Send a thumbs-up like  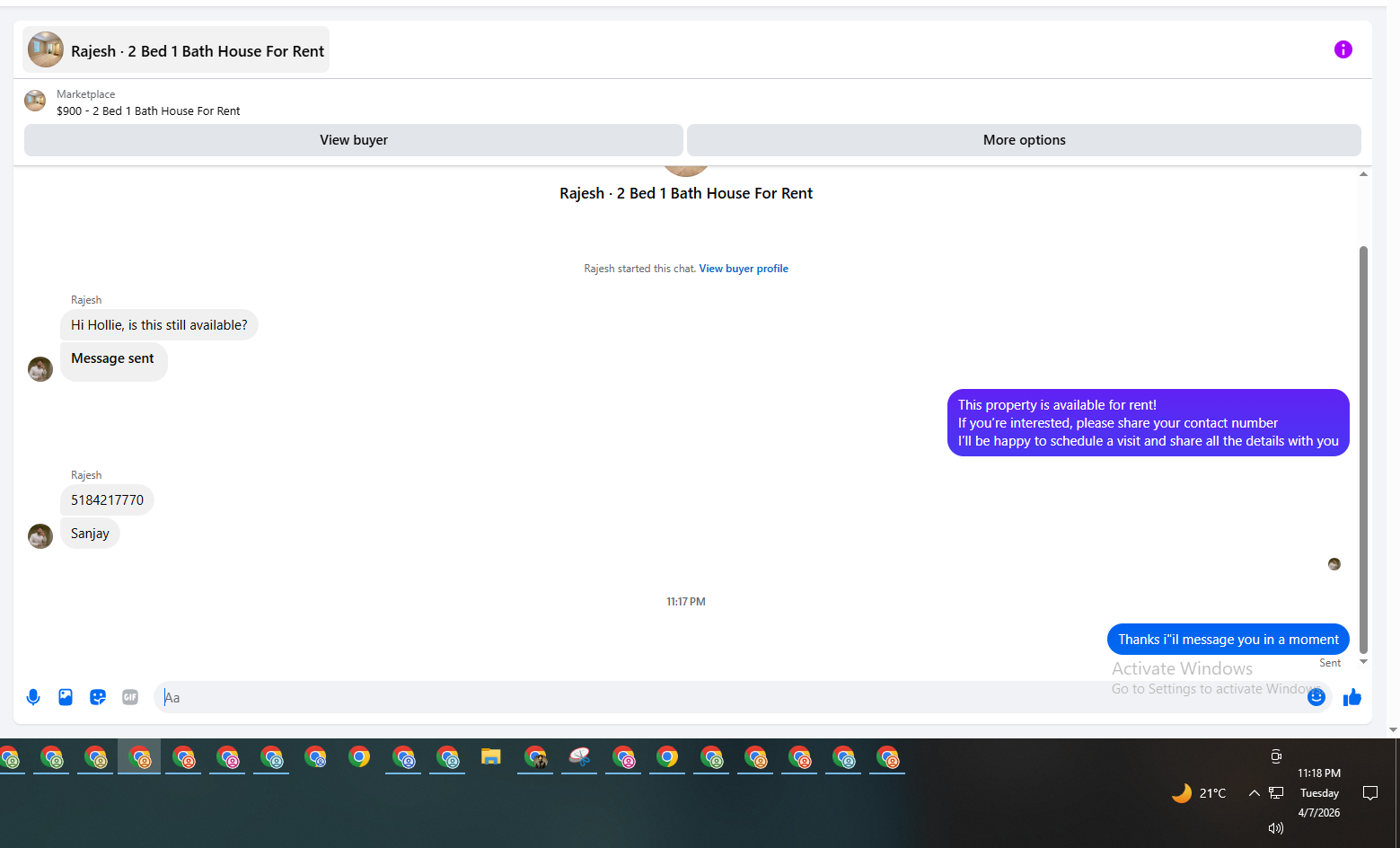point(1352,697)
